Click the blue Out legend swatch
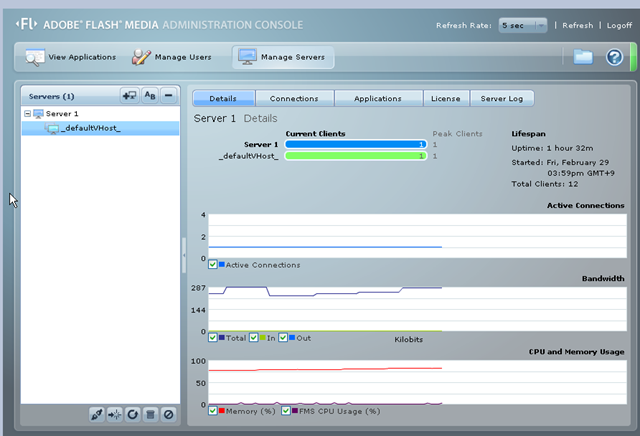This screenshot has width=640, height=436. (292, 337)
